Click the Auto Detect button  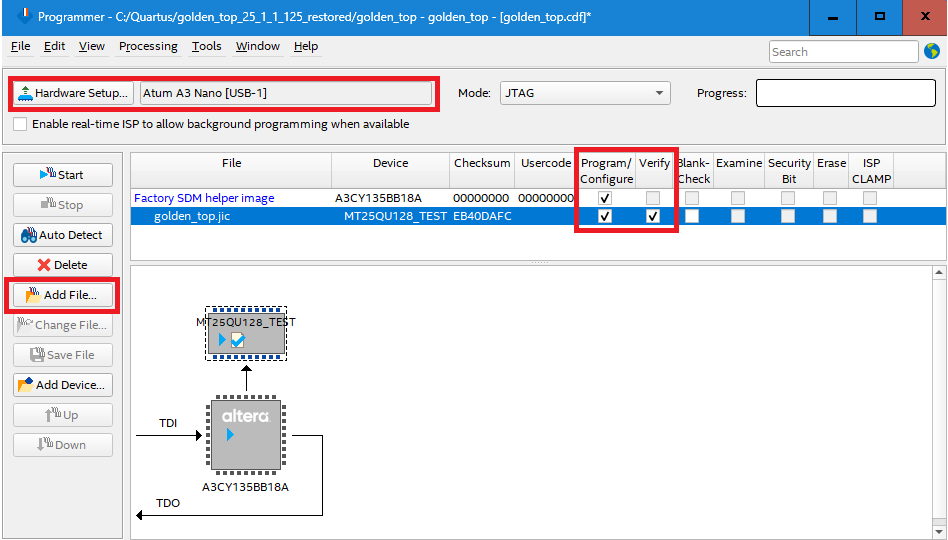[62, 235]
